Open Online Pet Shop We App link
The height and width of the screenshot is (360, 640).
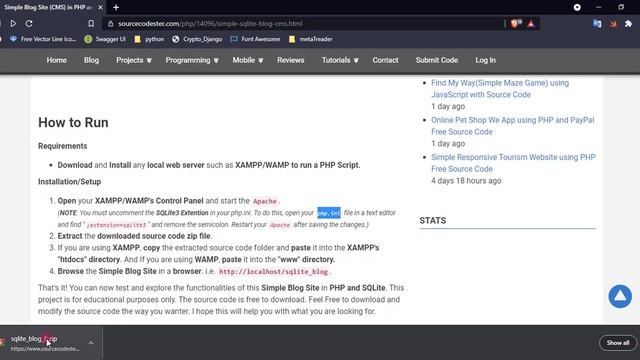[513, 126]
